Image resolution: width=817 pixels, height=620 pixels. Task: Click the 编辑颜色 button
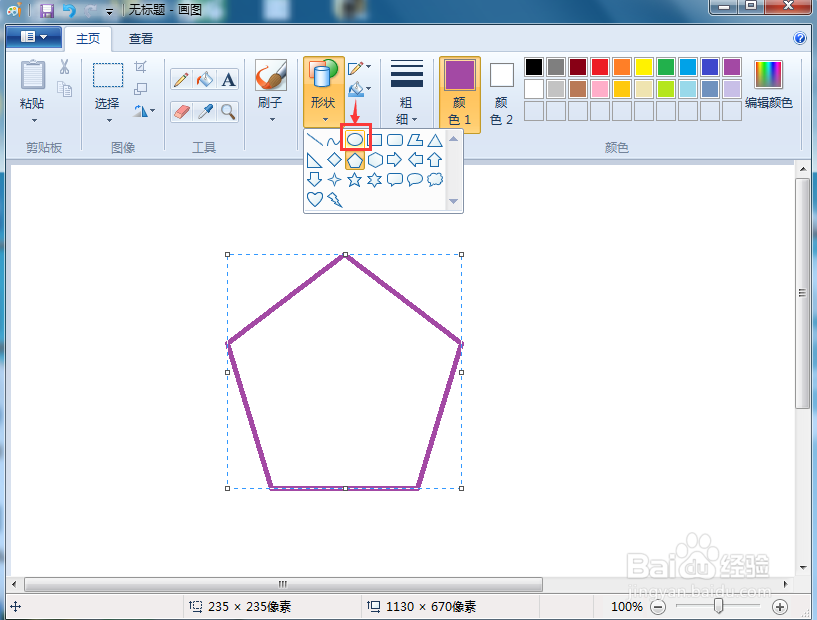click(769, 84)
